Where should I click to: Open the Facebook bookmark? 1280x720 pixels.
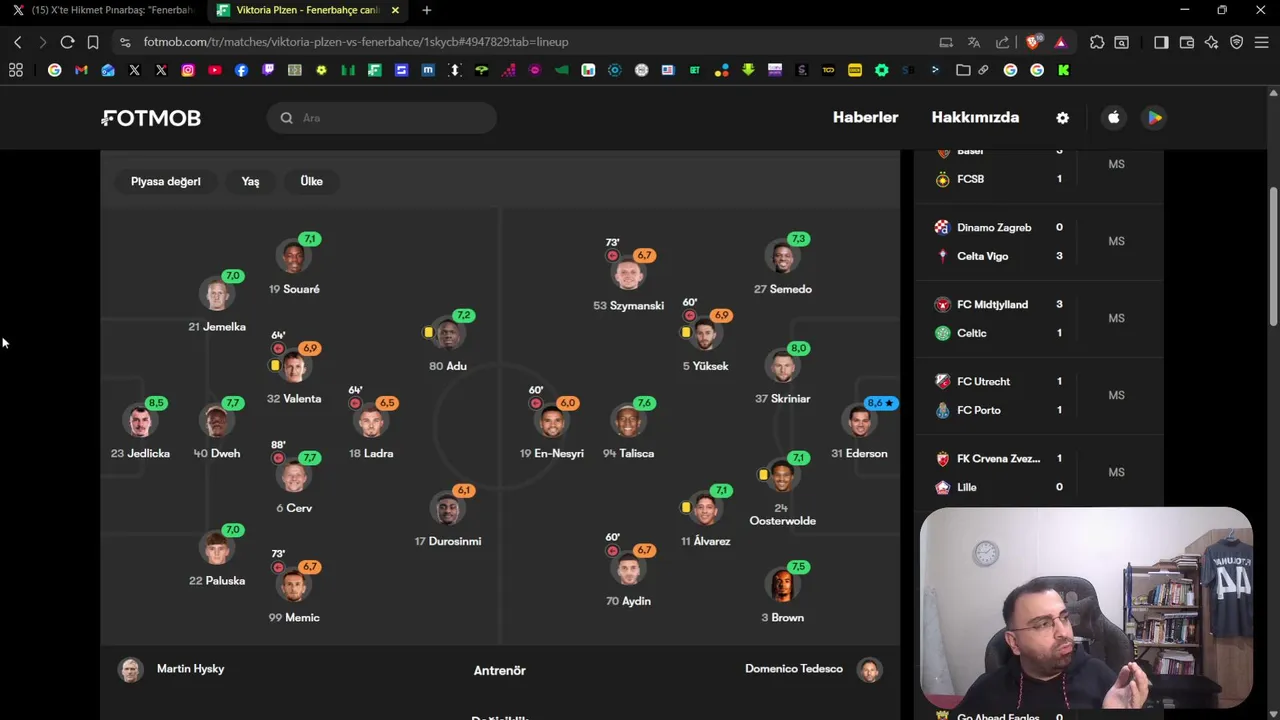[241, 70]
